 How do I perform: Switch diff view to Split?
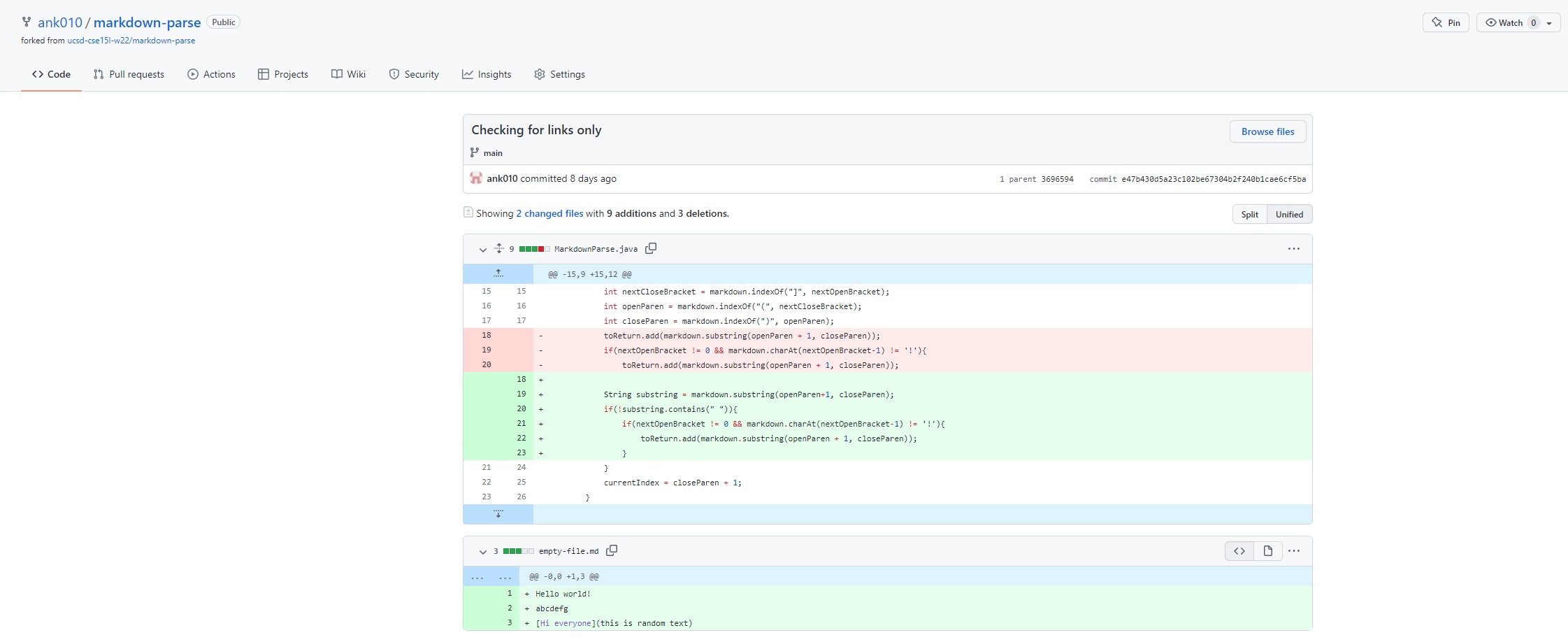pyautogui.click(x=1249, y=214)
